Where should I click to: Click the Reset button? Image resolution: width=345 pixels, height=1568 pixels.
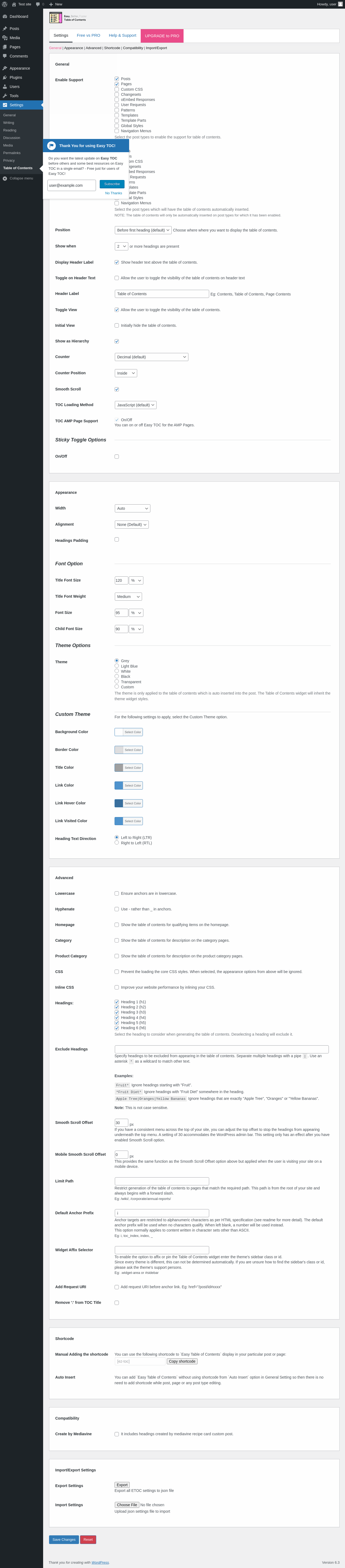tap(88, 1540)
